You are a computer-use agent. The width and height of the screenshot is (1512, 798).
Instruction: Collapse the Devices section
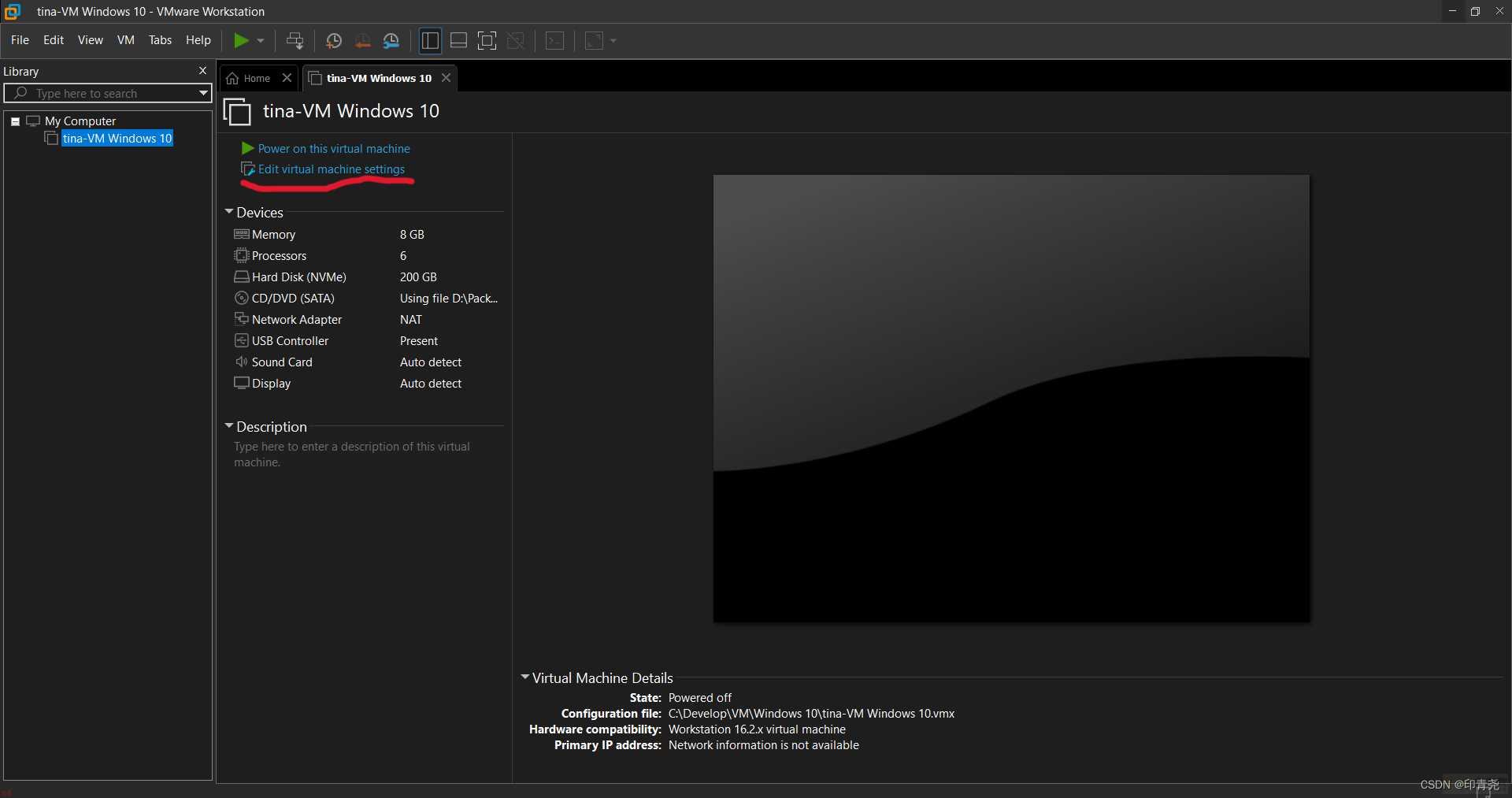[x=229, y=212]
